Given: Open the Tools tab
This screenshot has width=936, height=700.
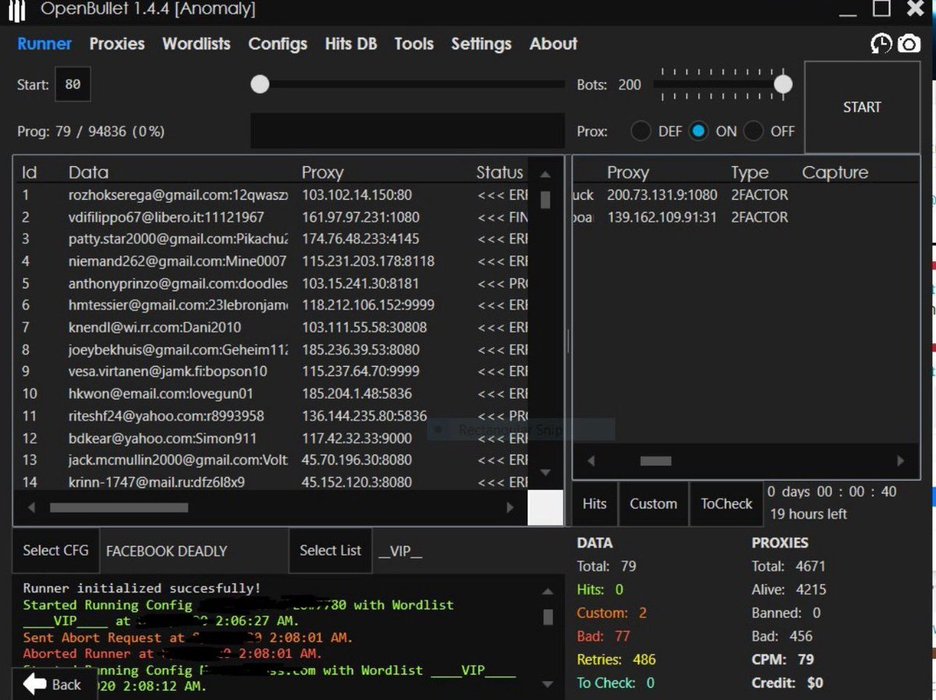Looking at the screenshot, I should pyautogui.click(x=414, y=44).
